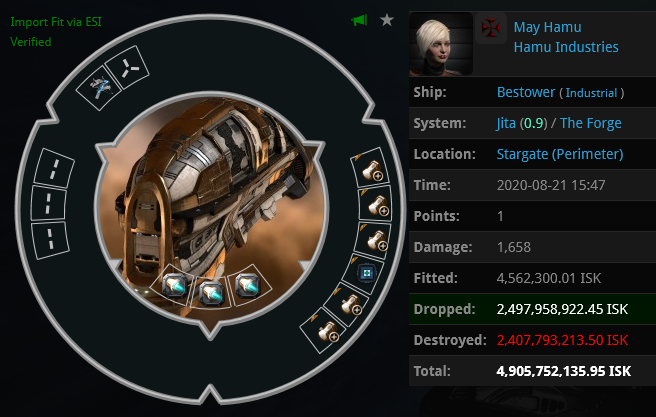The height and width of the screenshot is (417, 656).
Task: Select the top empty high slot
Action: [54, 168]
